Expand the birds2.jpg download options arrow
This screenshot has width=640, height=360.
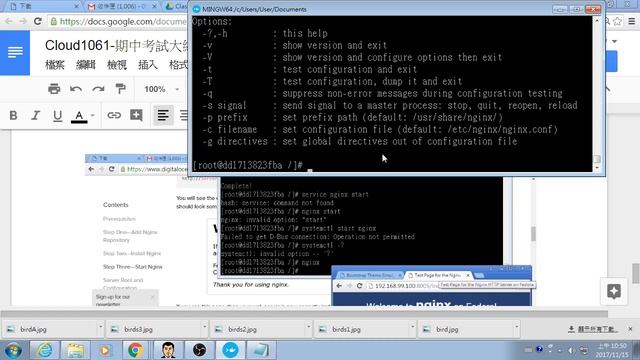[309, 327]
